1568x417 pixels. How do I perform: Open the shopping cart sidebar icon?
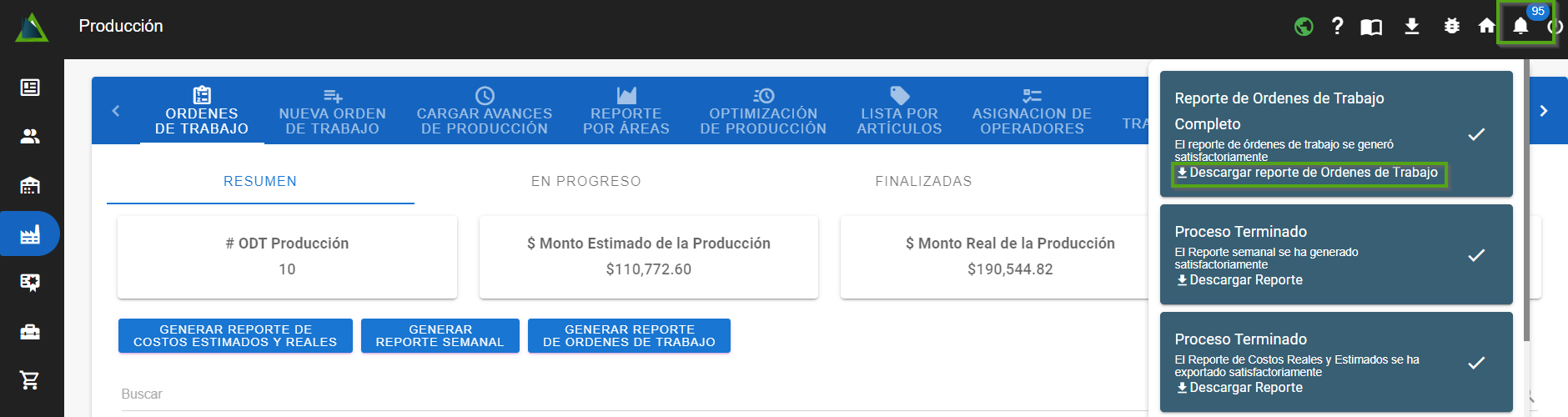[30, 380]
